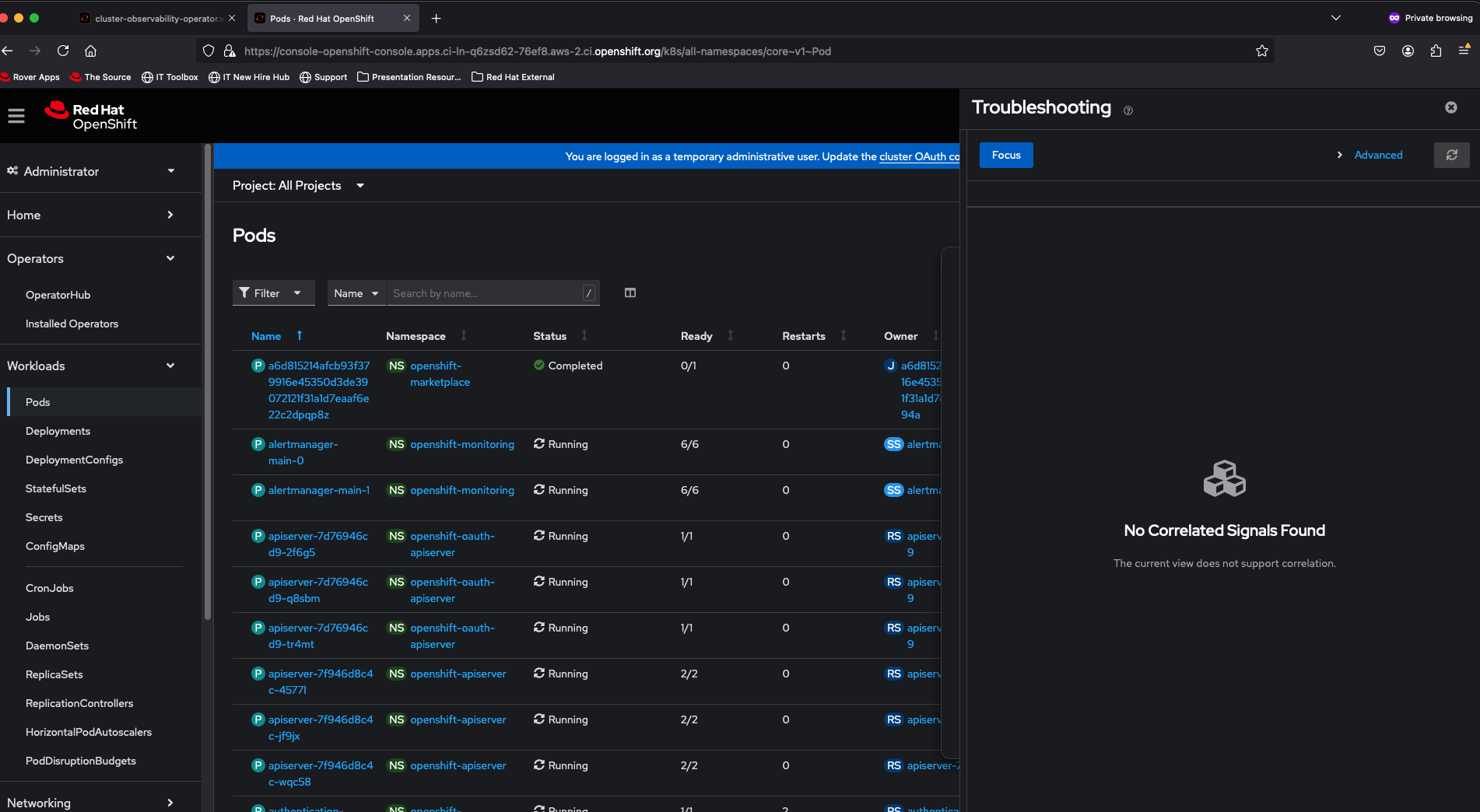Click the hamburger navigation menu icon
The width and height of the screenshot is (1480, 812).
16,116
